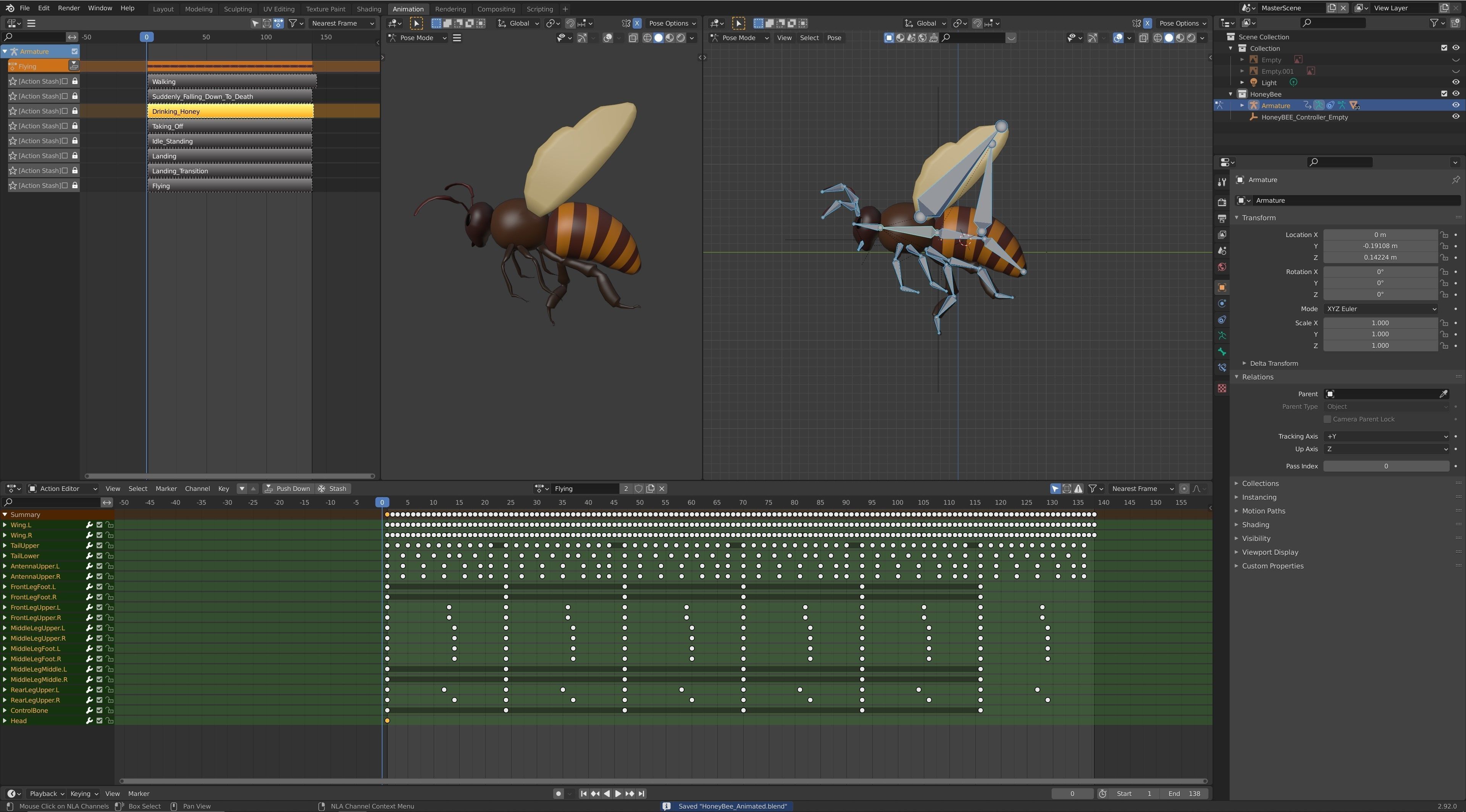Open the Render properties tab
This screenshot has width=1466, height=812.
tap(1221, 202)
